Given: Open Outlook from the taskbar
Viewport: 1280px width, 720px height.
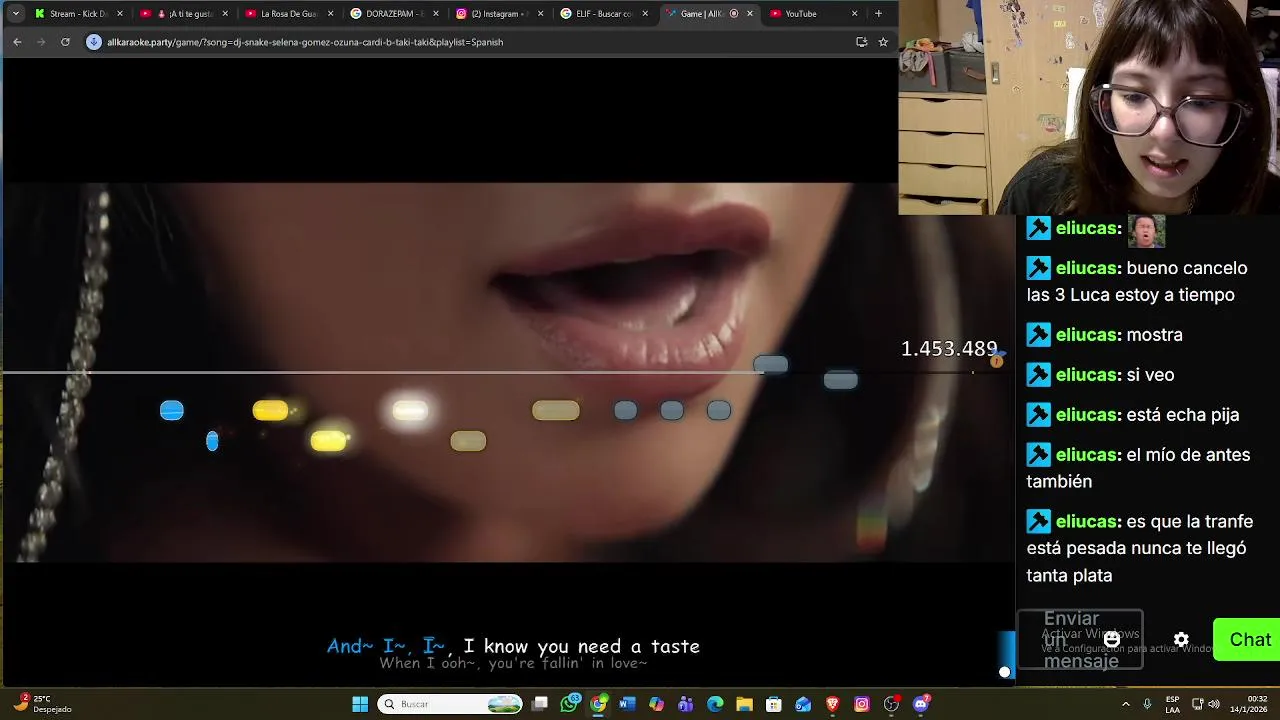Looking at the screenshot, I should pos(803,704).
